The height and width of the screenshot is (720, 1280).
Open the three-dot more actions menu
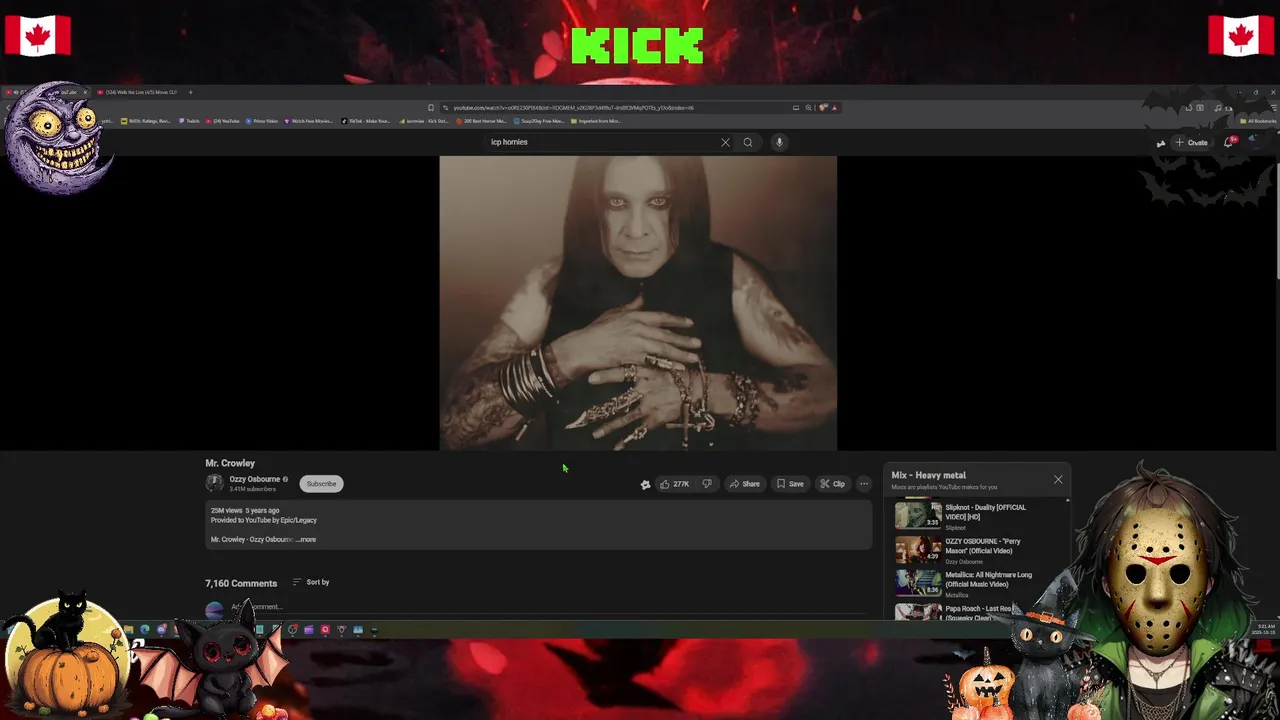pos(864,484)
